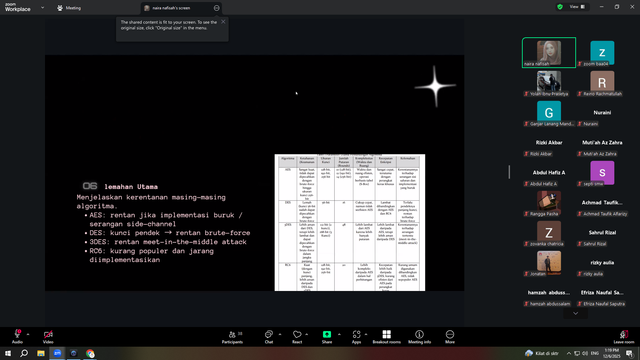
Task: Click the green encryption shield icon
Action: (x=560, y=7)
